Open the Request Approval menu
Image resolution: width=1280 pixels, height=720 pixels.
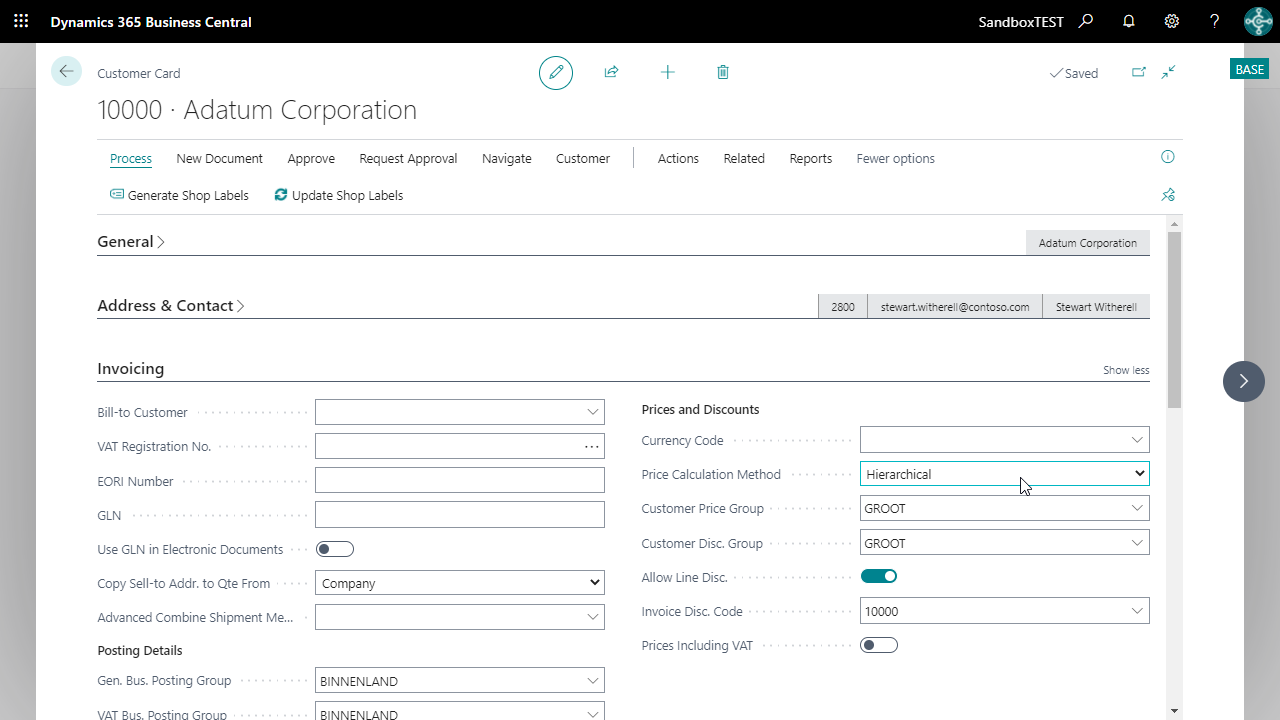tap(408, 158)
